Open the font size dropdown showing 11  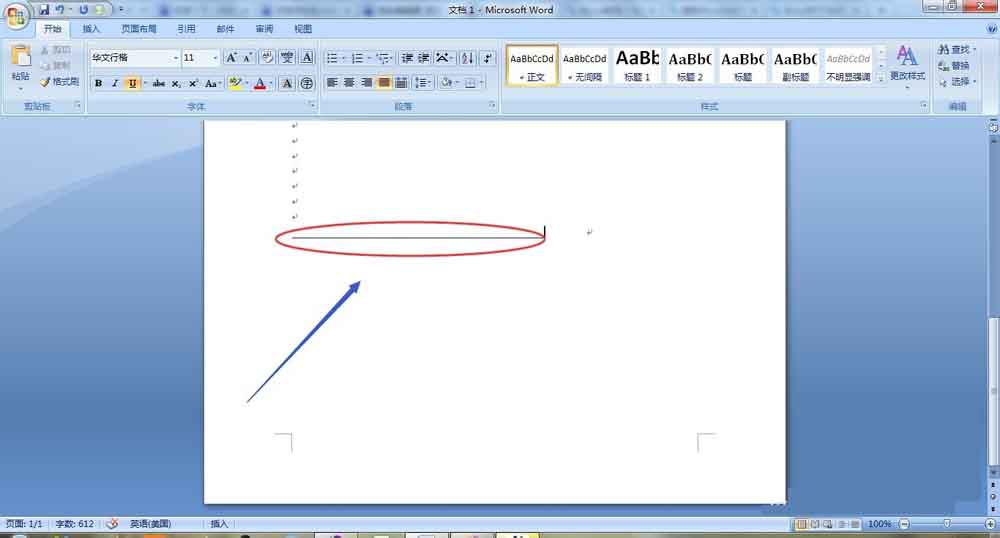(x=215, y=58)
